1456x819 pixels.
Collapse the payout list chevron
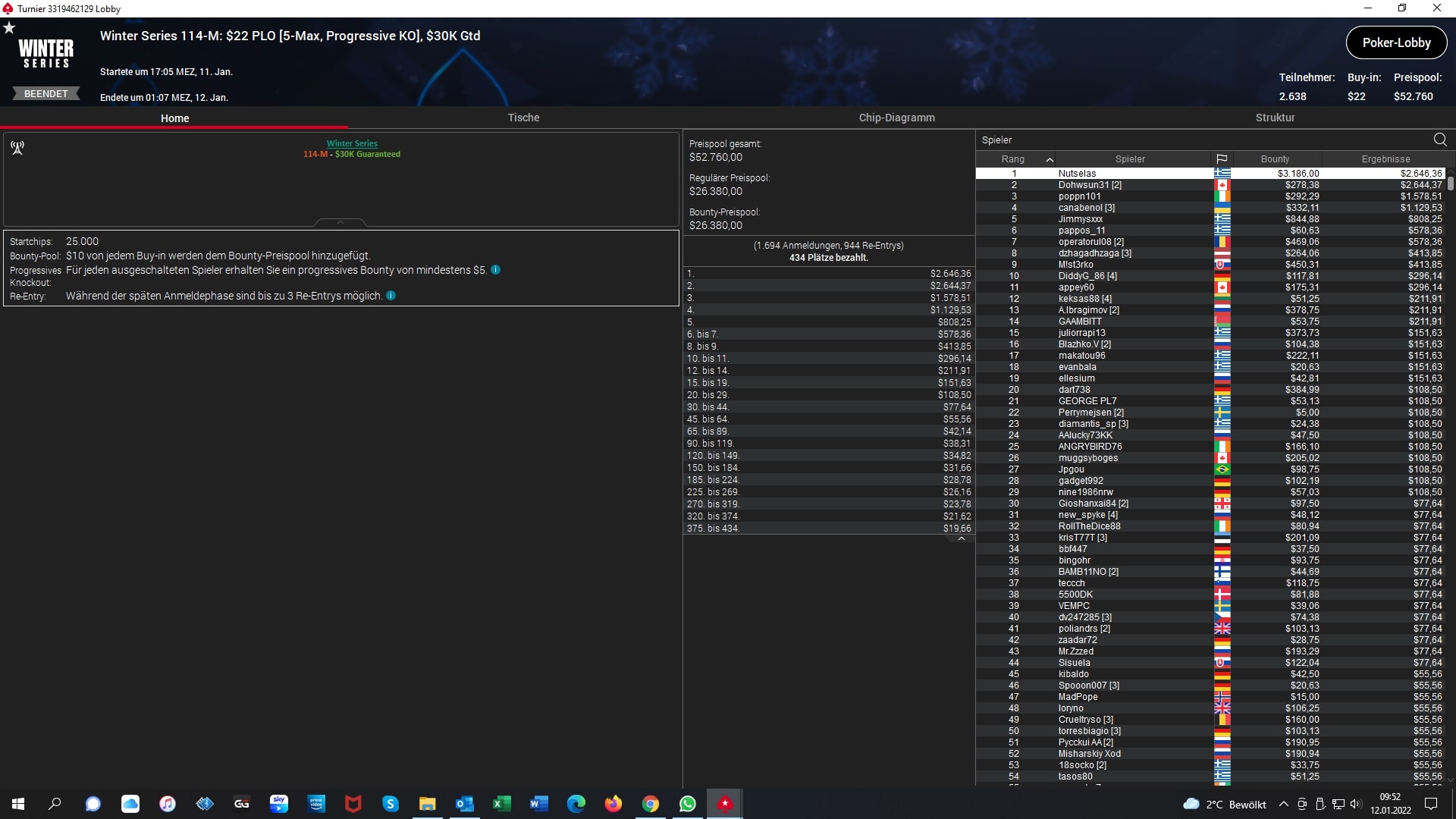(962, 538)
